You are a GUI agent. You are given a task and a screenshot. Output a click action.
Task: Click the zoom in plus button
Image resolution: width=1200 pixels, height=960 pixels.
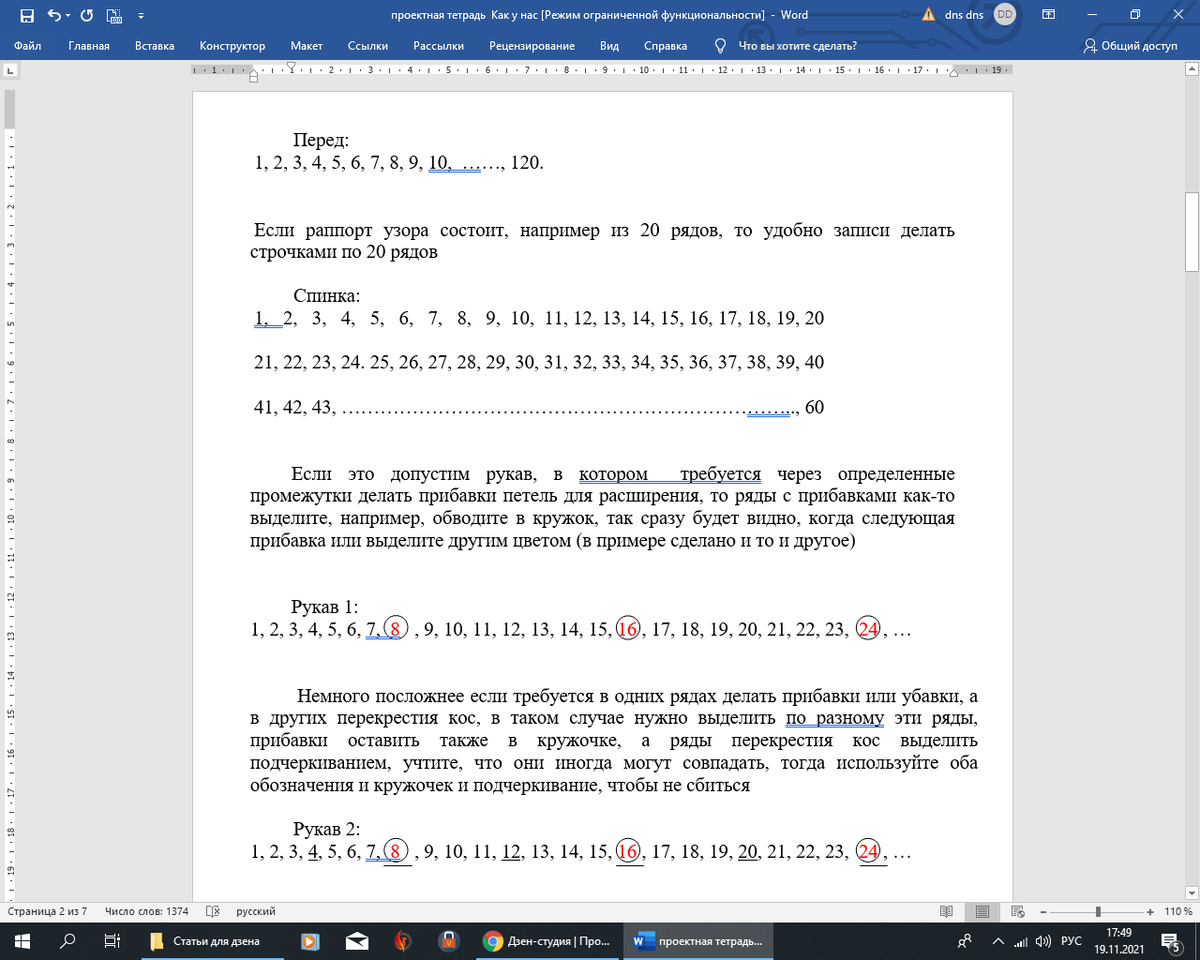pyautogui.click(x=1149, y=911)
